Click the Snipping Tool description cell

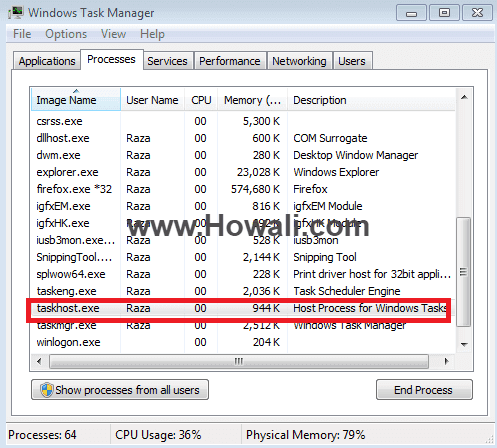(325, 257)
